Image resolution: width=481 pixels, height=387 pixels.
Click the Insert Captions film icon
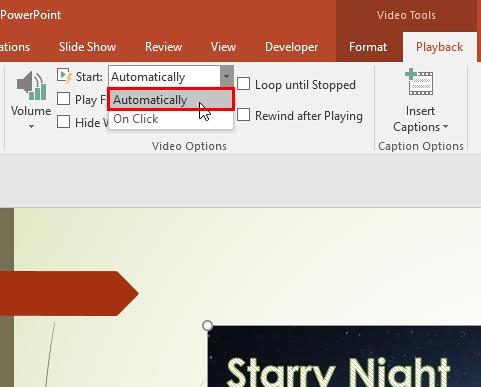pos(419,82)
